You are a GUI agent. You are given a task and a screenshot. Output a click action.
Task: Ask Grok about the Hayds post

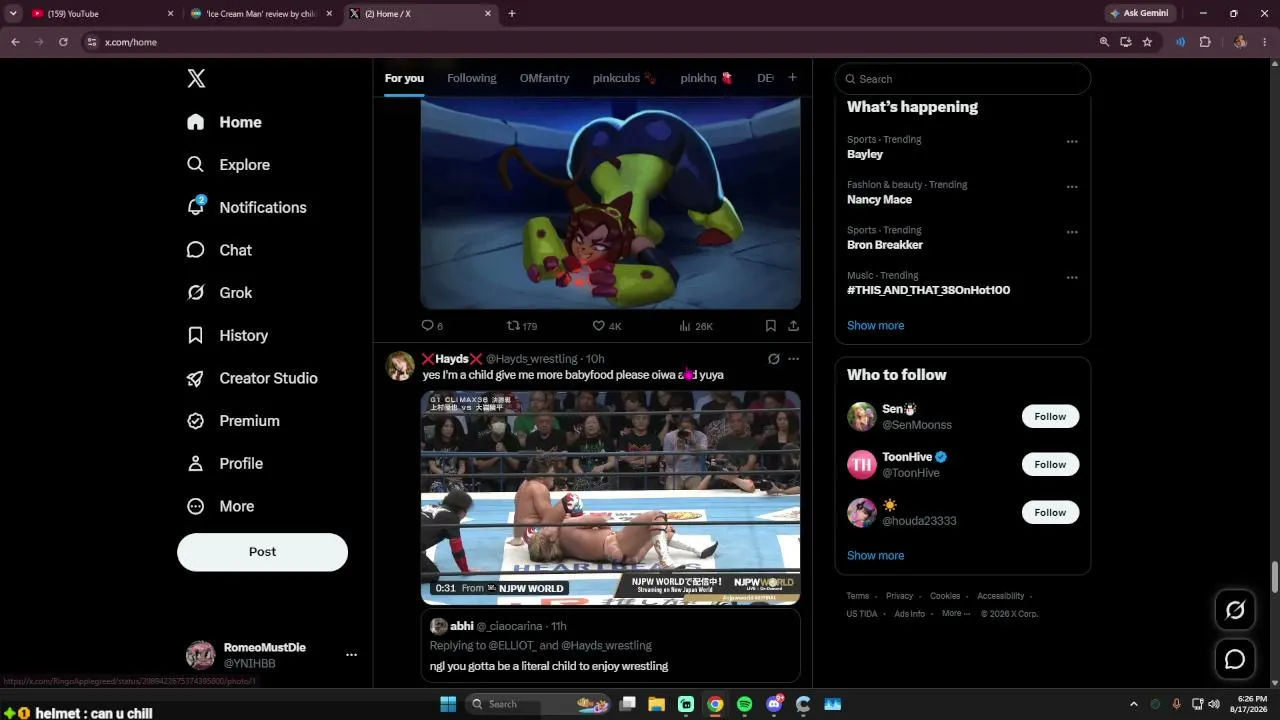[x=773, y=359]
